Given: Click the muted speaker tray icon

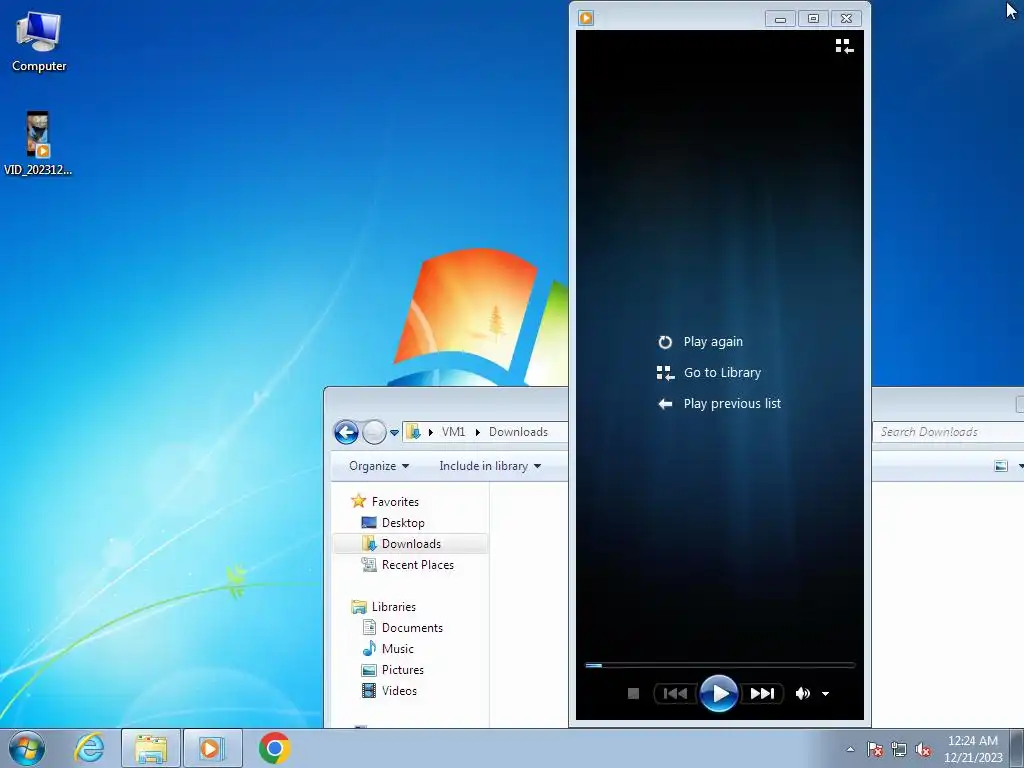Looking at the screenshot, I should [923, 749].
